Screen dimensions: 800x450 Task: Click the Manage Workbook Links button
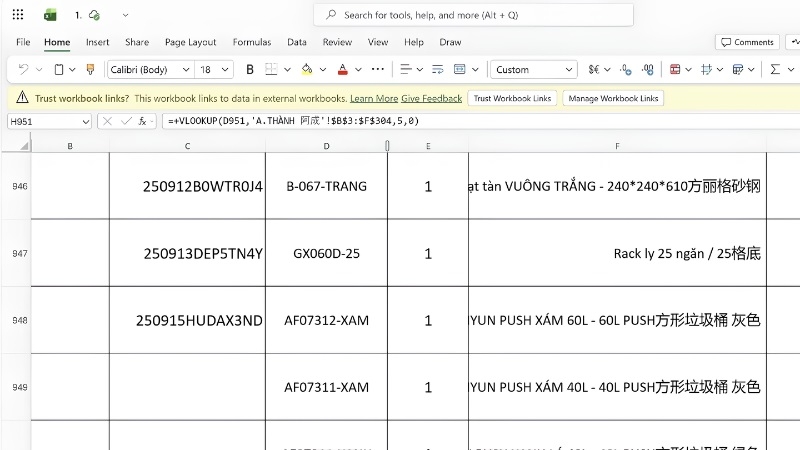click(x=613, y=98)
